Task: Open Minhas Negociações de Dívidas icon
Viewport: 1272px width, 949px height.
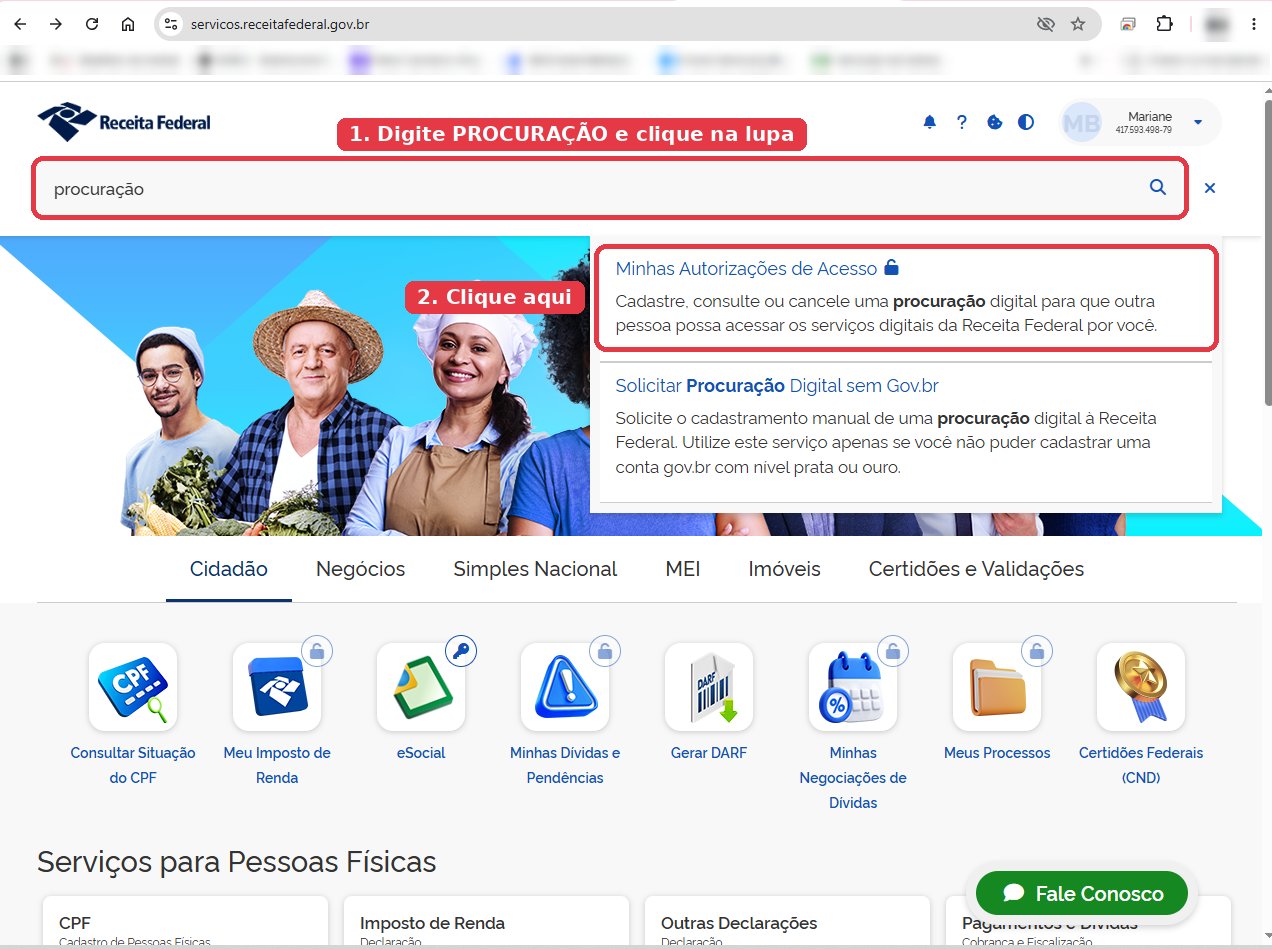Action: 853,687
